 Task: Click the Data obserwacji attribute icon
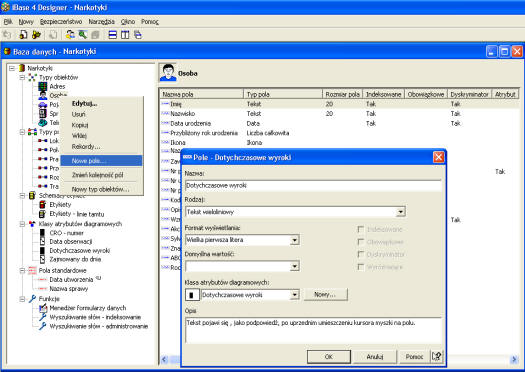coord(43,241)
